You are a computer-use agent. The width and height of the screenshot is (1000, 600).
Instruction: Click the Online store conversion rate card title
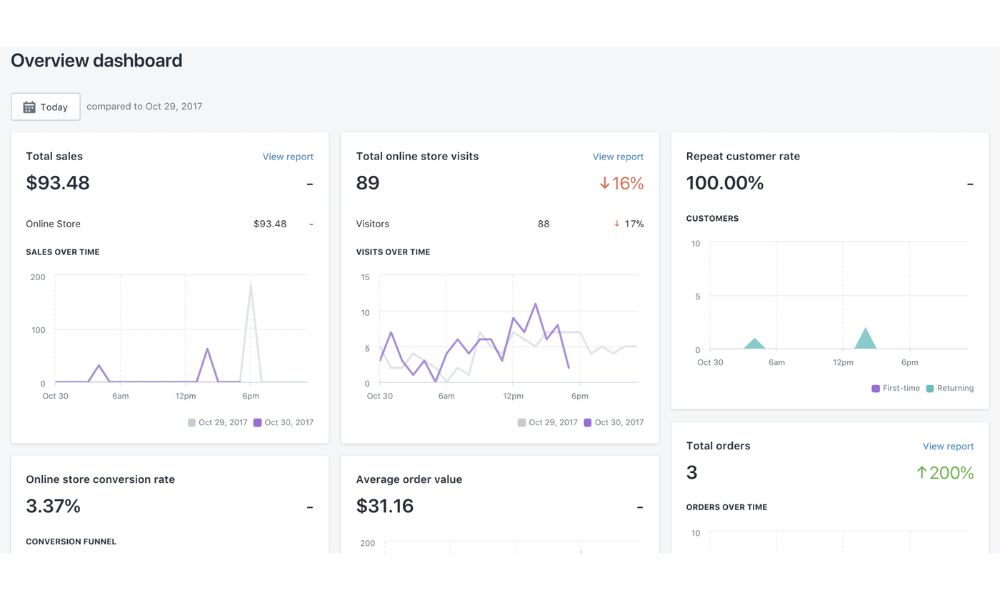coord(100,480)
